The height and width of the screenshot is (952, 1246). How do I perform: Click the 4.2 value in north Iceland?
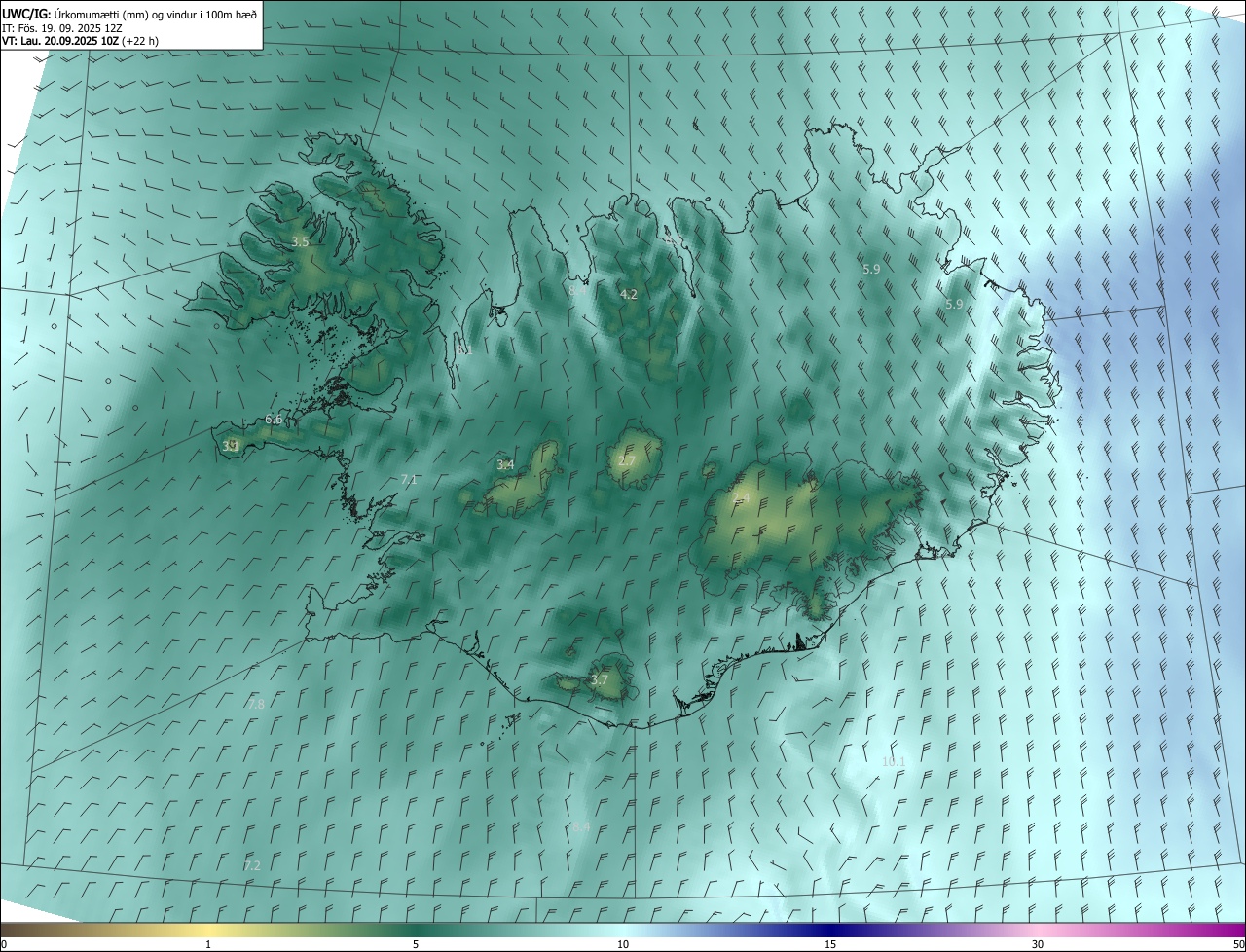tap(629, 294)
